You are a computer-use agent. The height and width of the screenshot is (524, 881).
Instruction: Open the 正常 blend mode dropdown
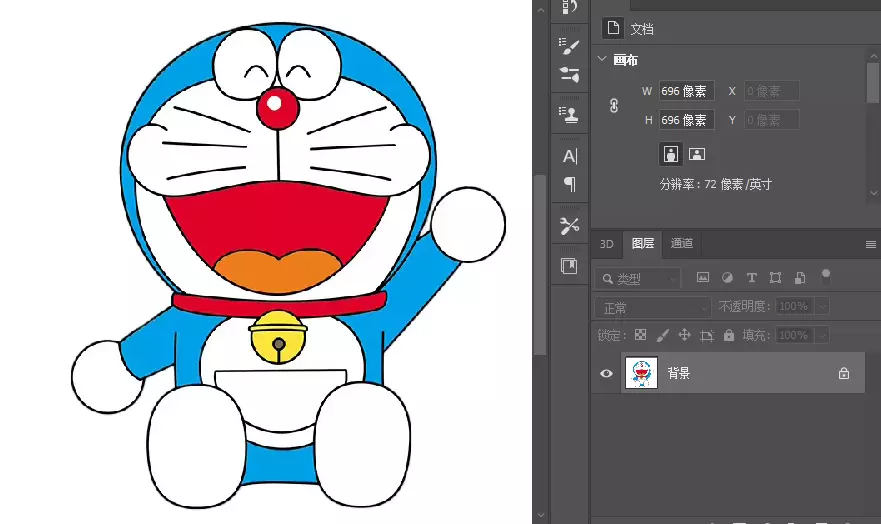click(x=653, y=308)
